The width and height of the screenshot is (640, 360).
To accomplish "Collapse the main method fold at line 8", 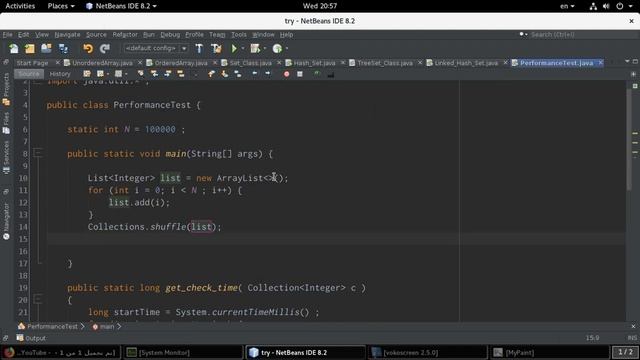I will coord(38,153).
